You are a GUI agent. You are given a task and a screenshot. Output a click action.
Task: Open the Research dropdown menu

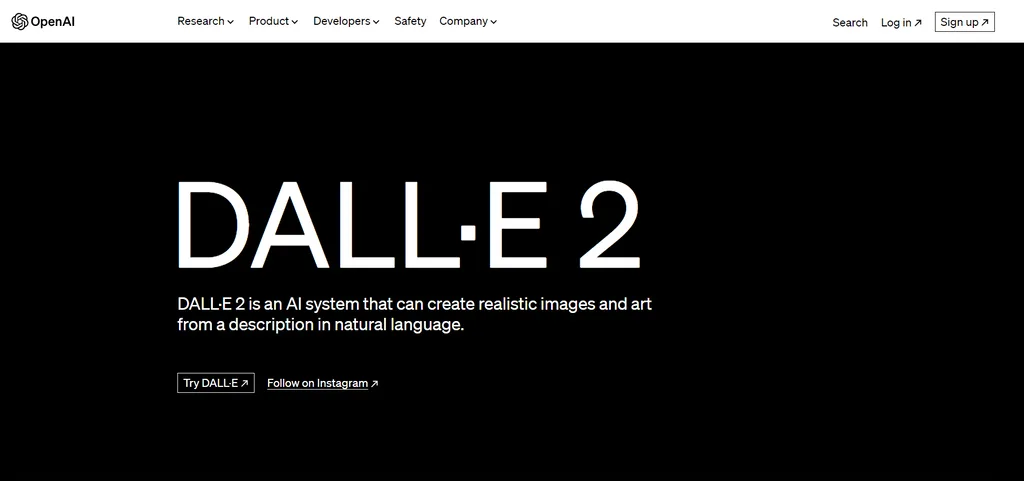coord(205,21)
